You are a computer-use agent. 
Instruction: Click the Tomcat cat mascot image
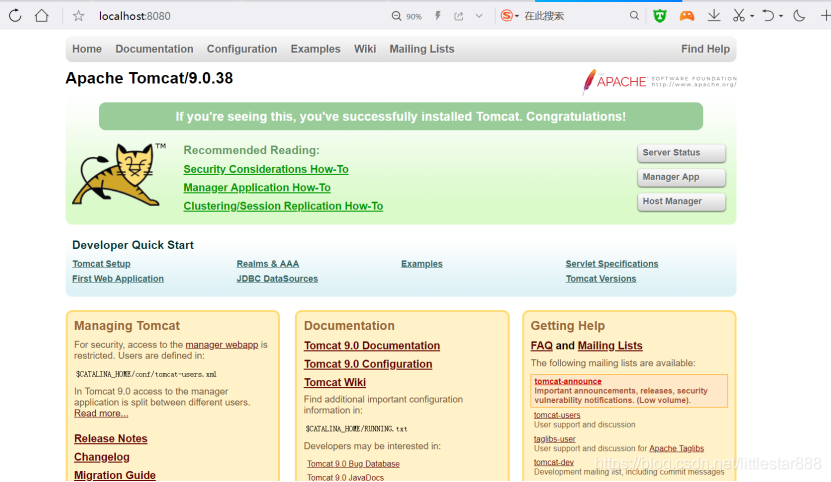[x=118, y=174]
